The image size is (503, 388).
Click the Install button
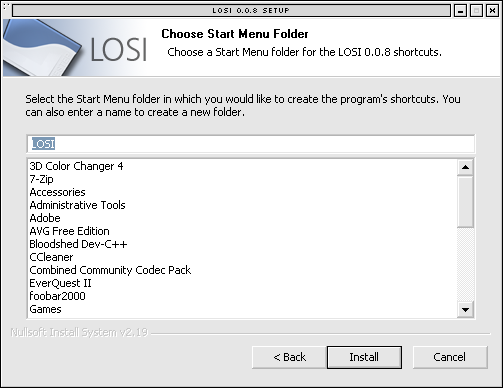coord(364,357)
